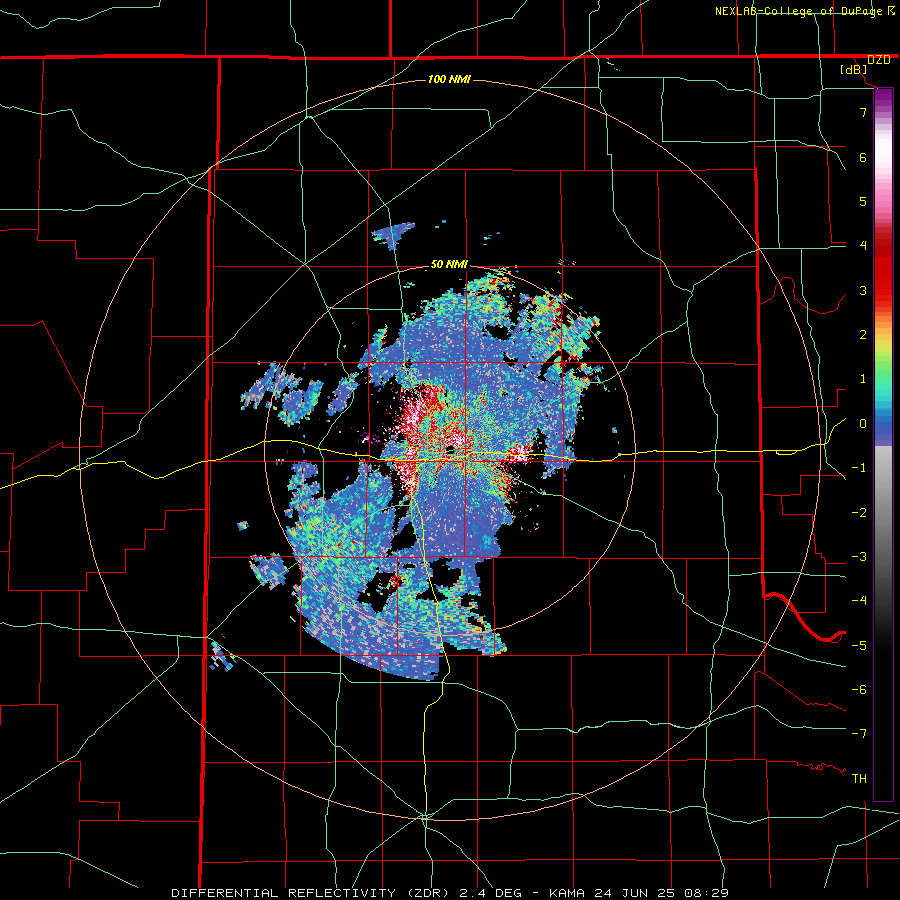Click the "-1" tick on the dB scale

859,468
